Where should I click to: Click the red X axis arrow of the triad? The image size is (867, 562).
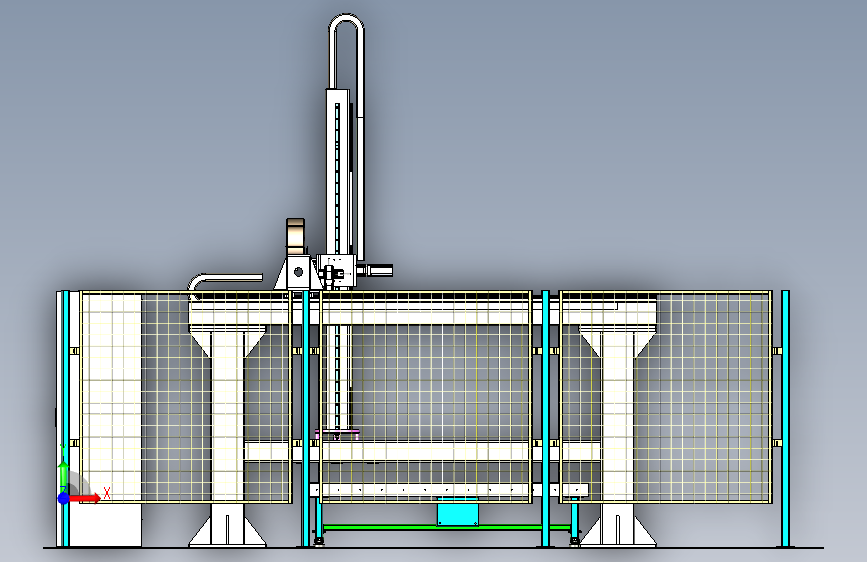[84, 498]
